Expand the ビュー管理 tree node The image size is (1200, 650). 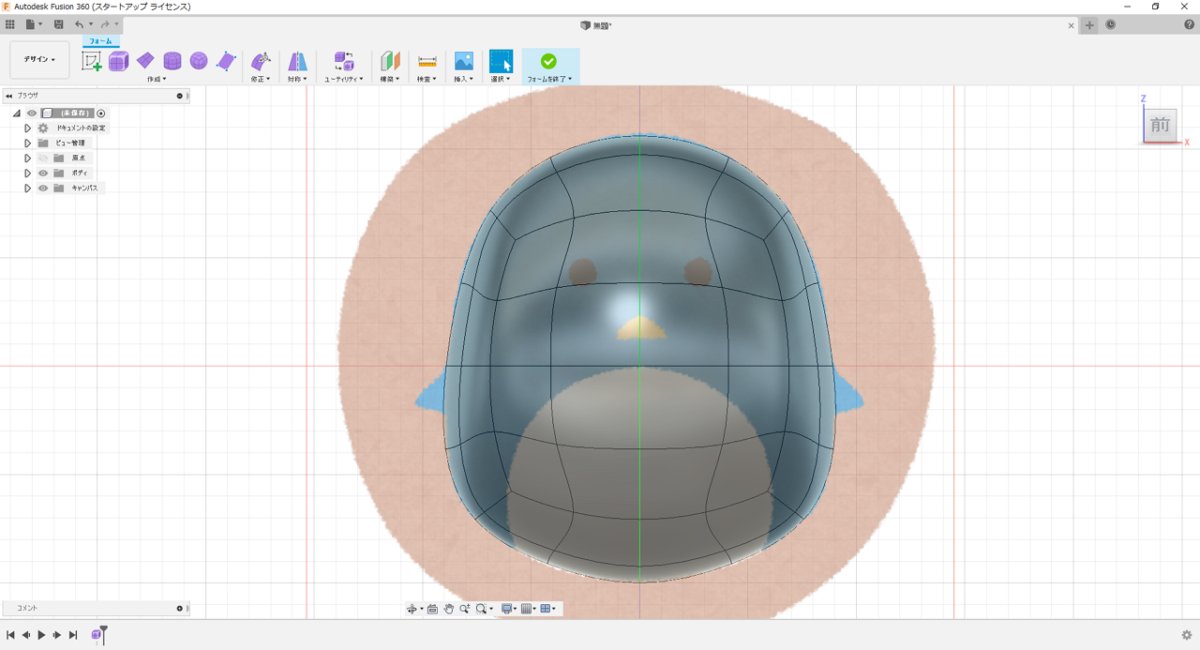pyautogui.click(x=28, y=143)
